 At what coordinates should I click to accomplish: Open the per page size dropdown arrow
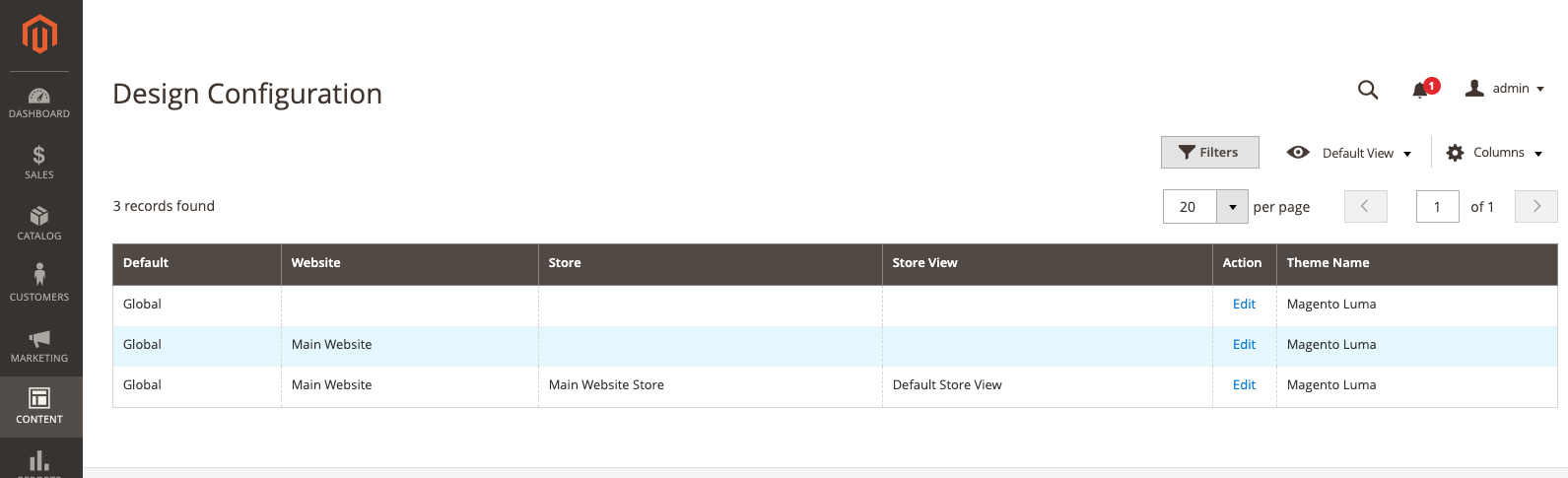(x=1232, y=207)
